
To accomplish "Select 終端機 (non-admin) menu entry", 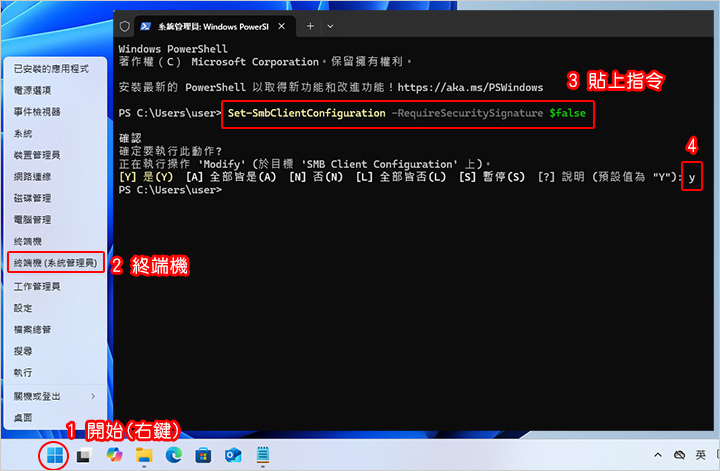I will (55, 241).
